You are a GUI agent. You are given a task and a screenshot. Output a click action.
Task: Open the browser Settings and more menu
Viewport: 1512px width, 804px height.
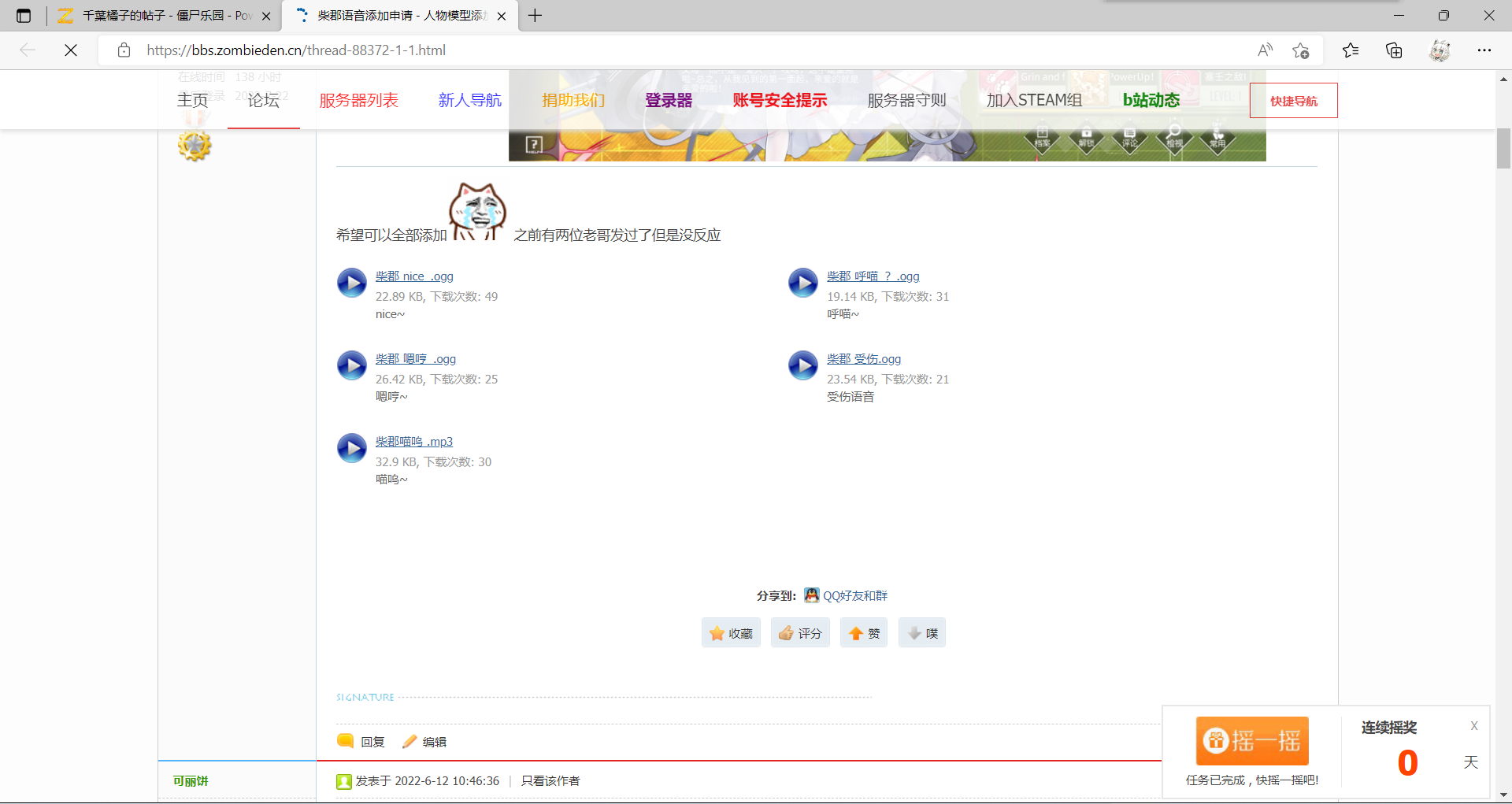1484,50
